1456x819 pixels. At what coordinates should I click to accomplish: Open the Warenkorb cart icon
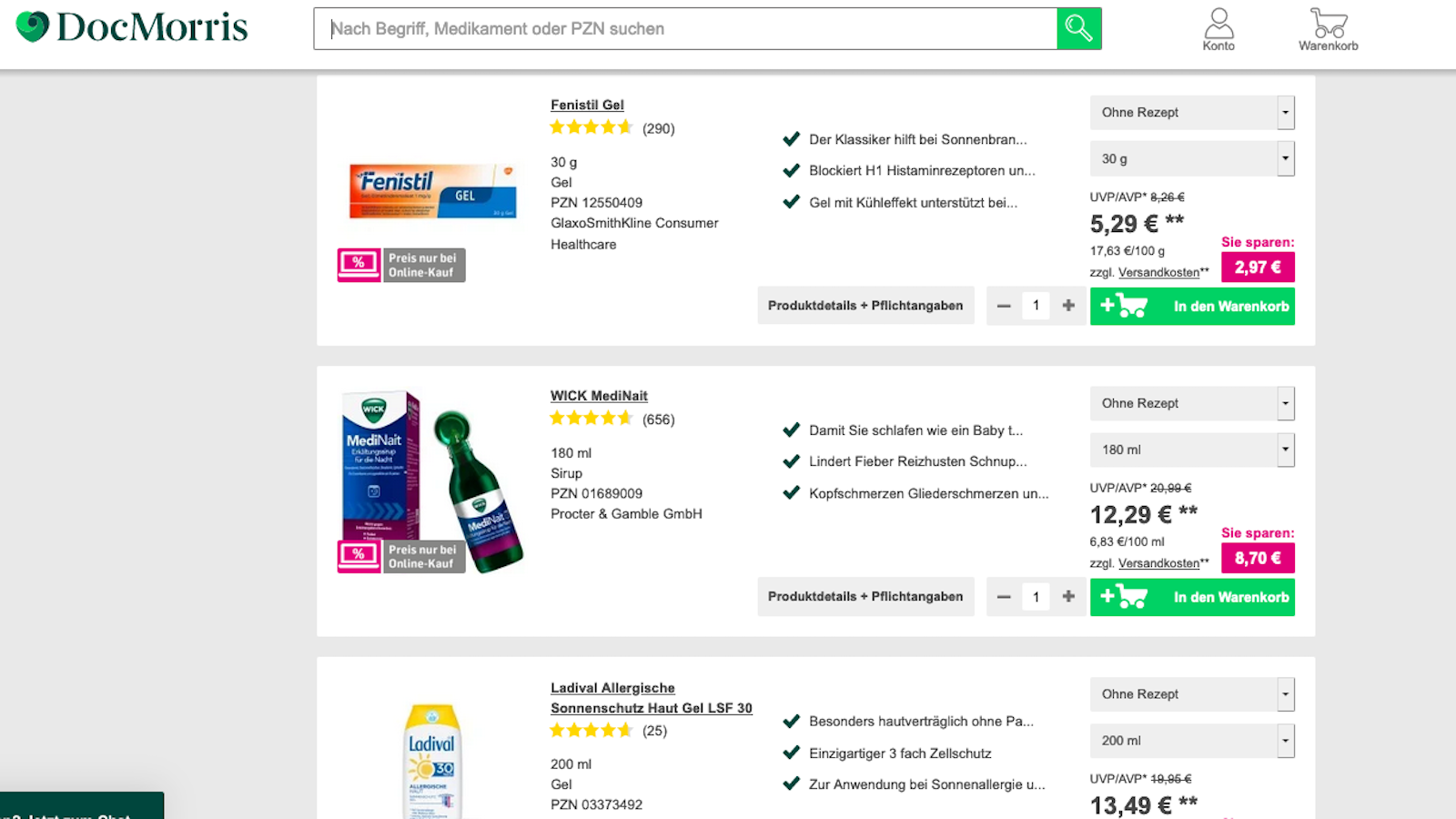coord(1328,29)
